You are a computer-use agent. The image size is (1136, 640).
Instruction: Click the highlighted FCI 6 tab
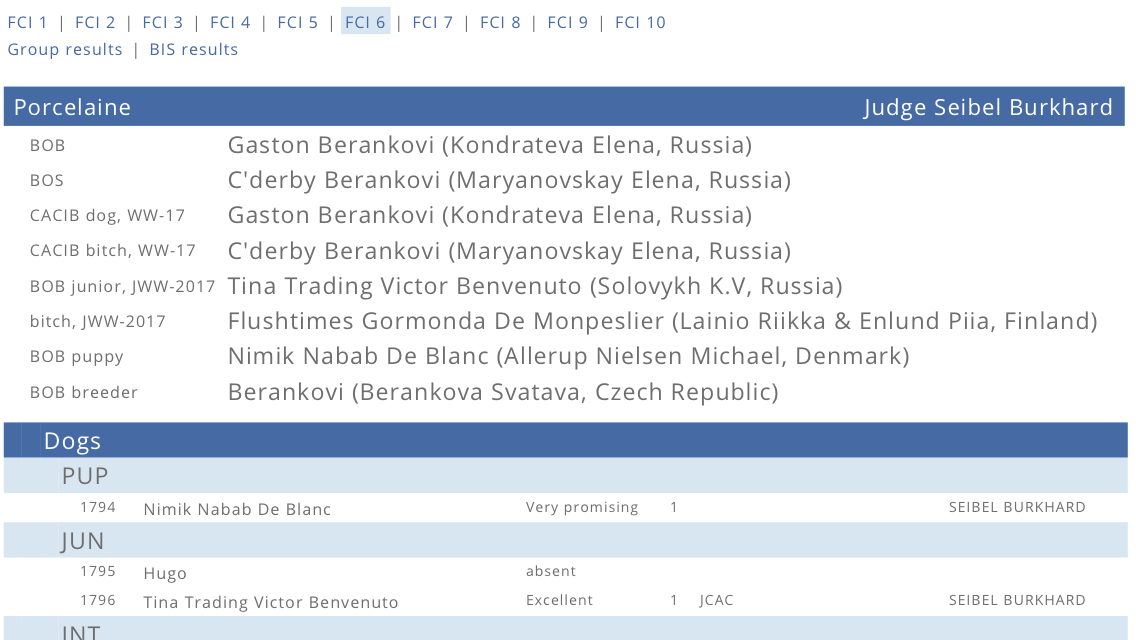tap(365, 22)
